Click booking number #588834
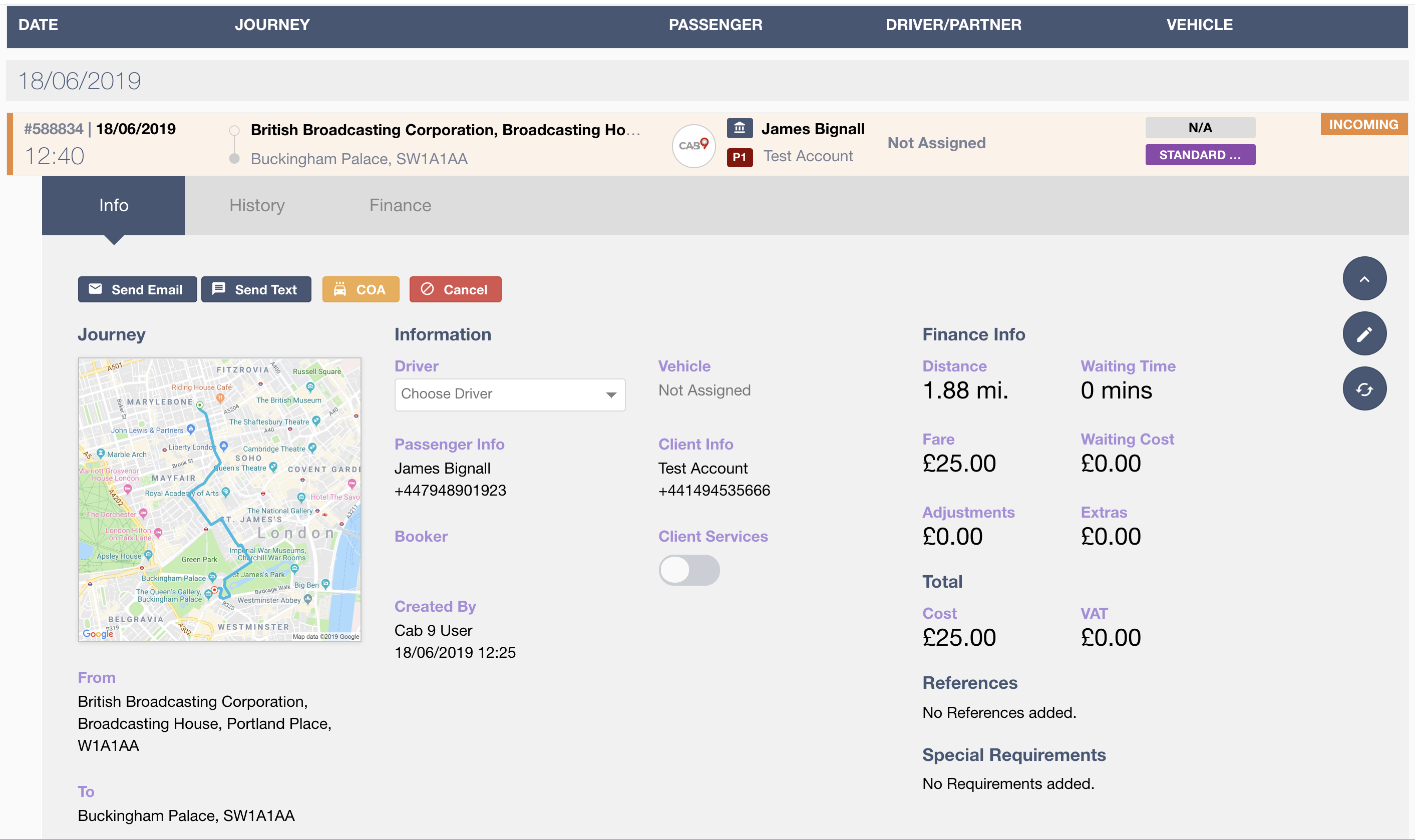Image resolution: width=1415 pixels, height=840 pixels. coord(53,129)
